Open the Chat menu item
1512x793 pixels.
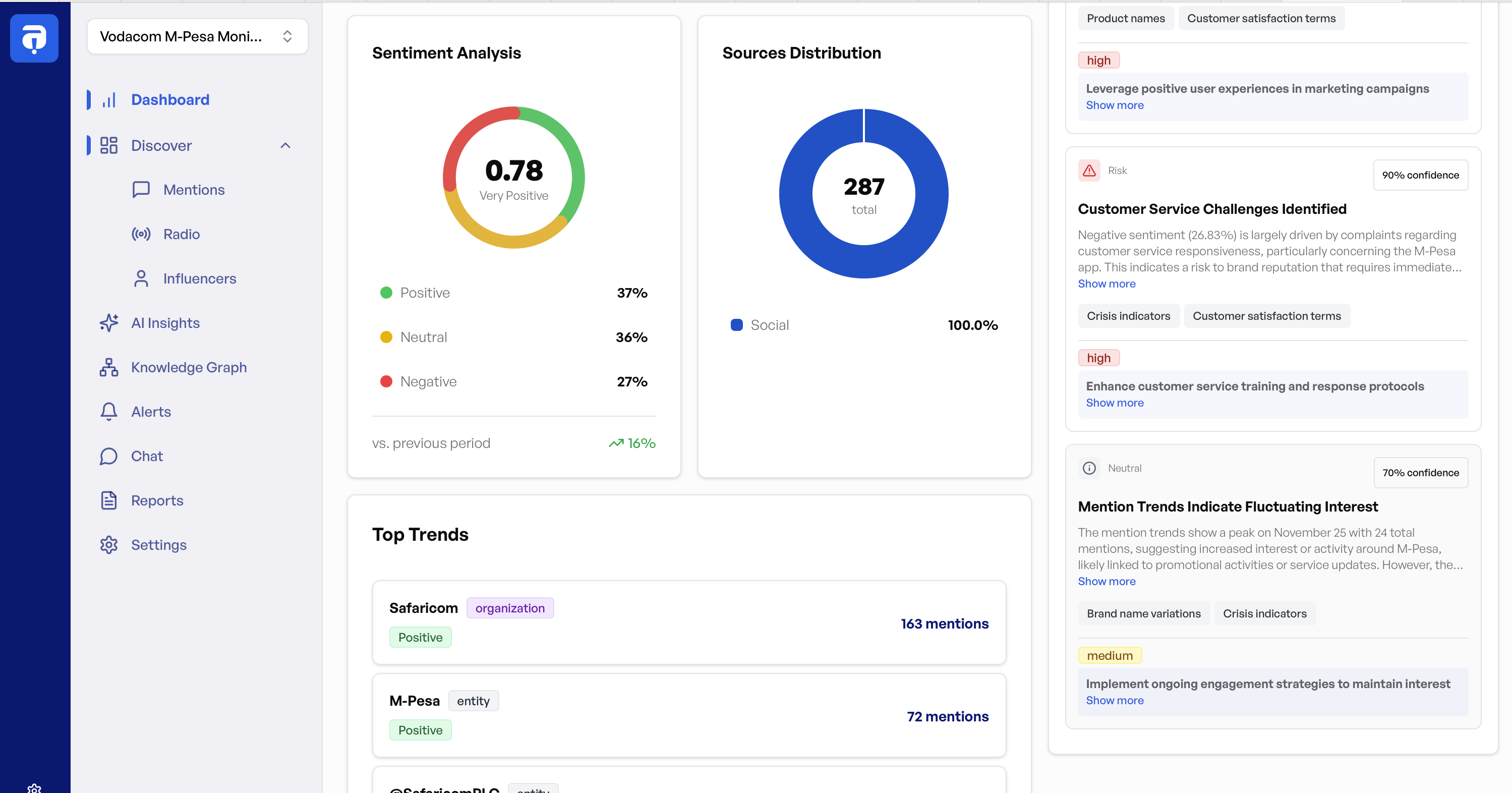147,456
